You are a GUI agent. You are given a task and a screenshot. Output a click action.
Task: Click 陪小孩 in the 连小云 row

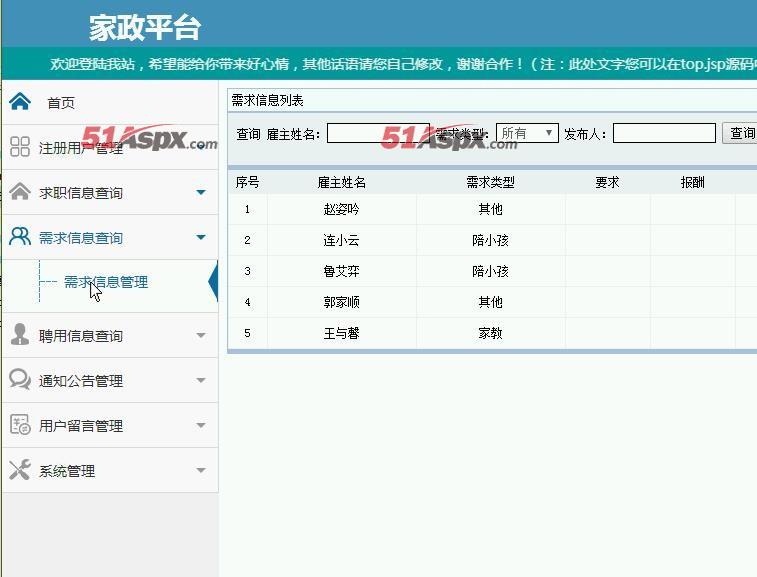pos(490,240)
